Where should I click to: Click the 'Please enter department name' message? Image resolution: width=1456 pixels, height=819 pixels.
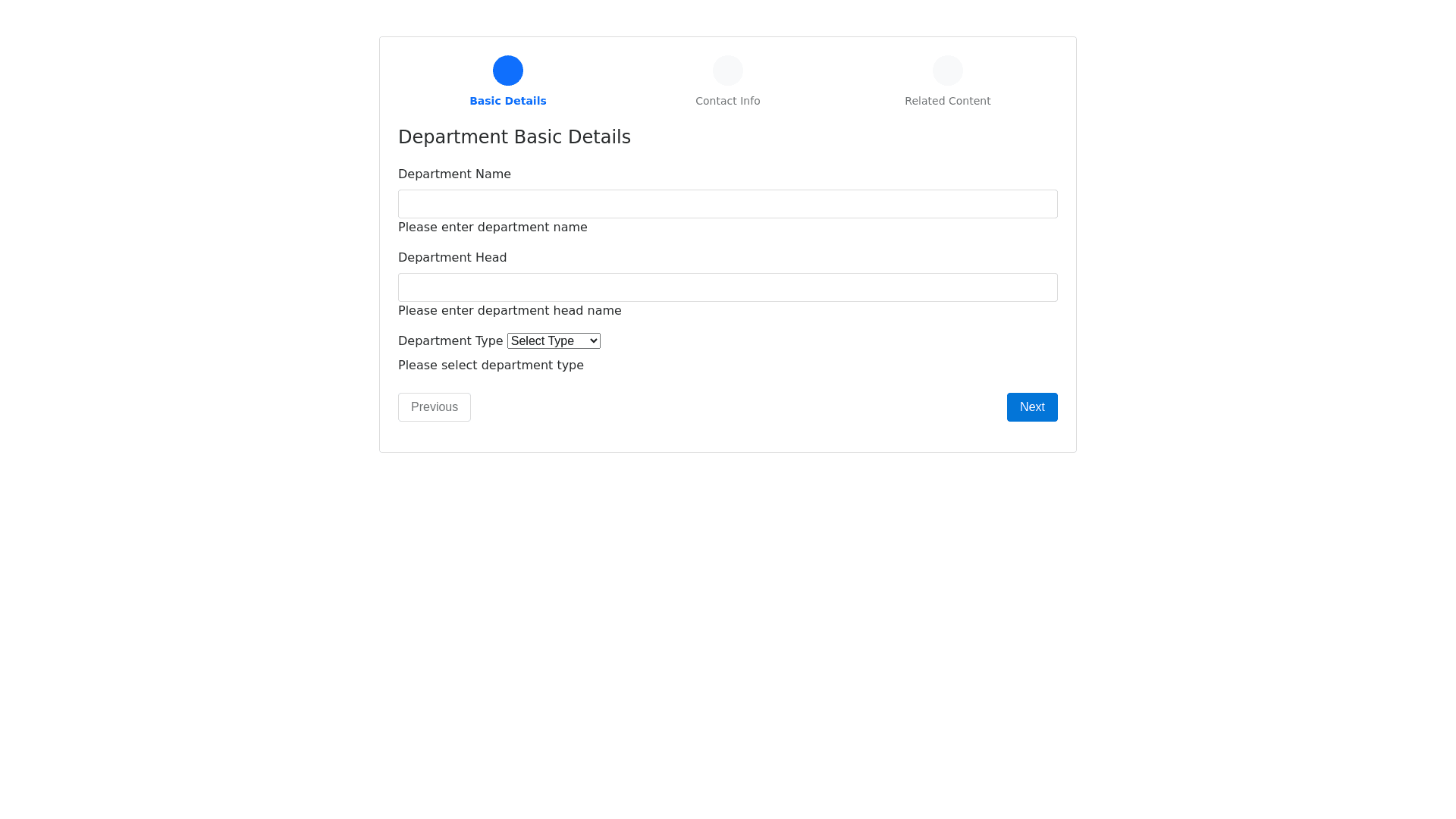pos(493,227)
